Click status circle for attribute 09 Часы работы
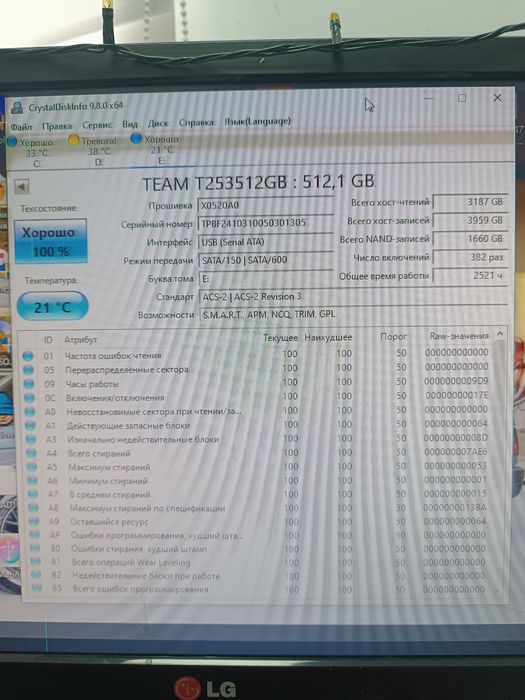Screen dimensions: 525x700 coord(29,384)
